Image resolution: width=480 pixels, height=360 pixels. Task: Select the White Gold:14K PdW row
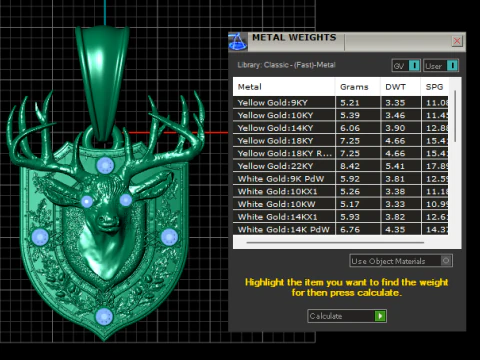click(341, 229)
